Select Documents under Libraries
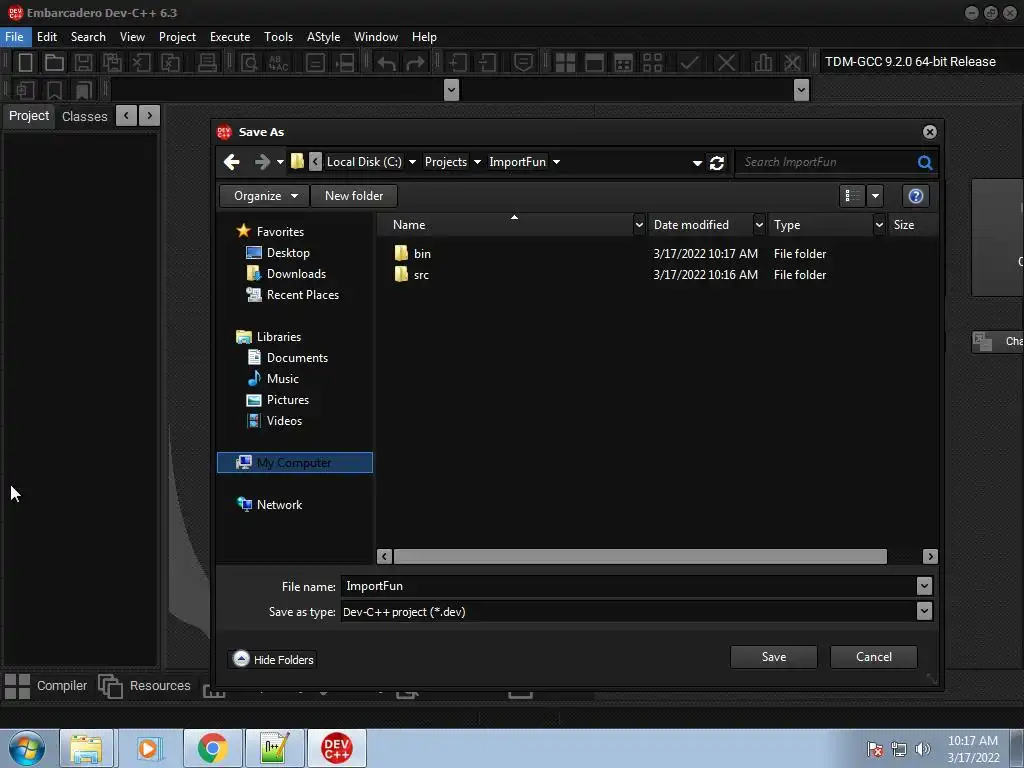This screenshot has width=1024, height=768. click(x=287, y=358)
